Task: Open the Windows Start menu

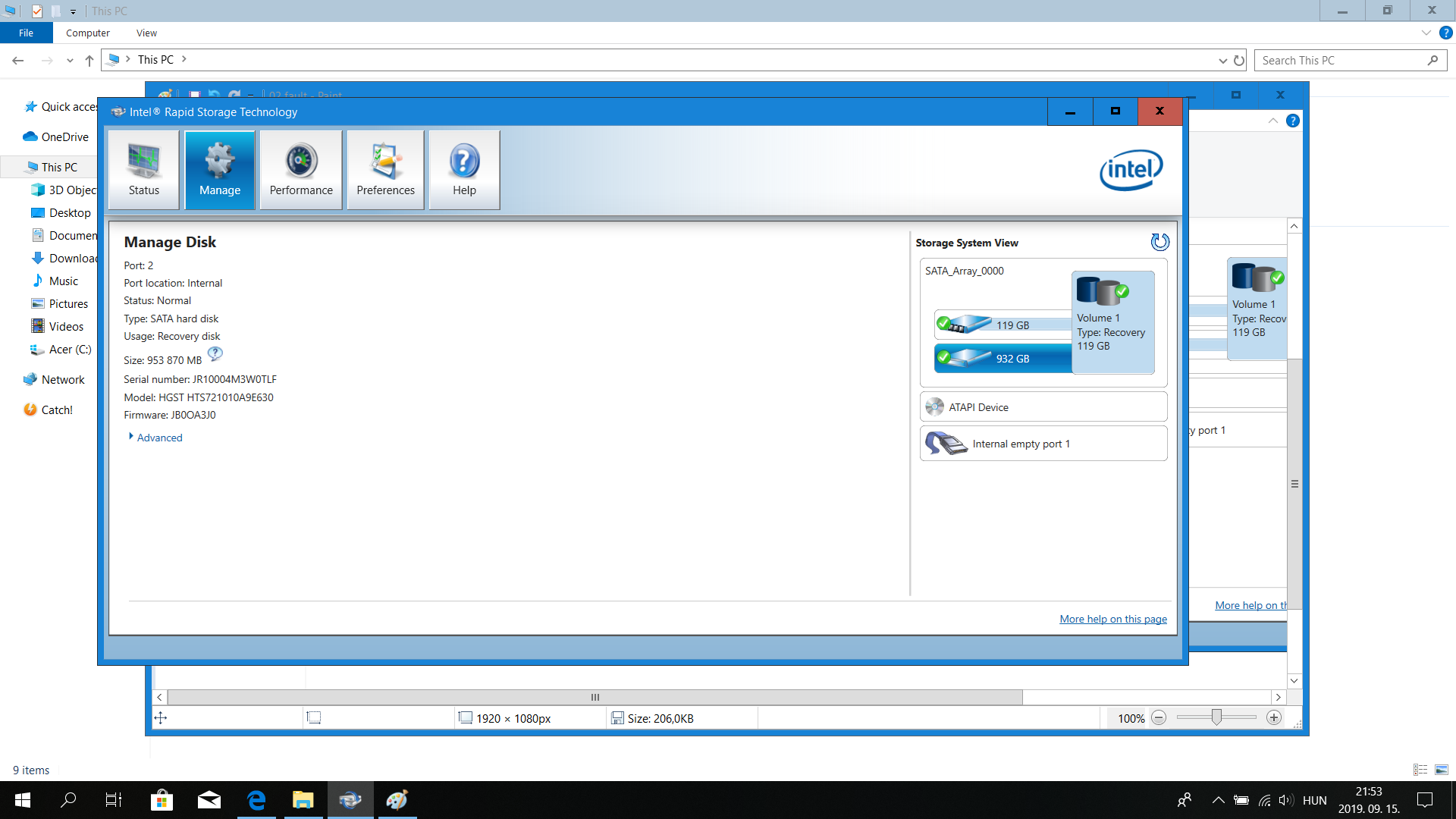Action: [23, 800]
